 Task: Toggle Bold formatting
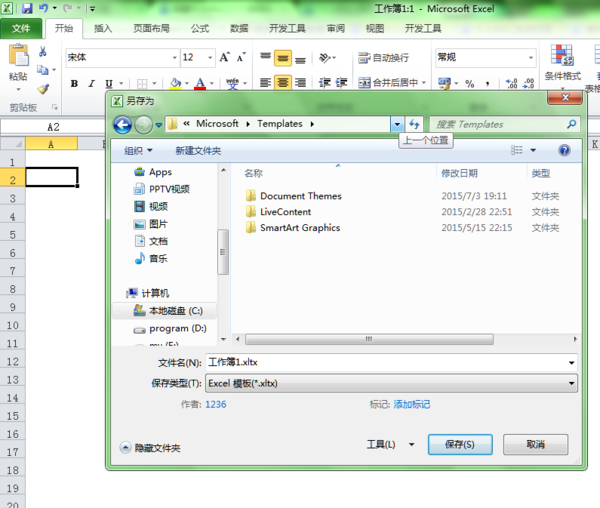(74, 83)
